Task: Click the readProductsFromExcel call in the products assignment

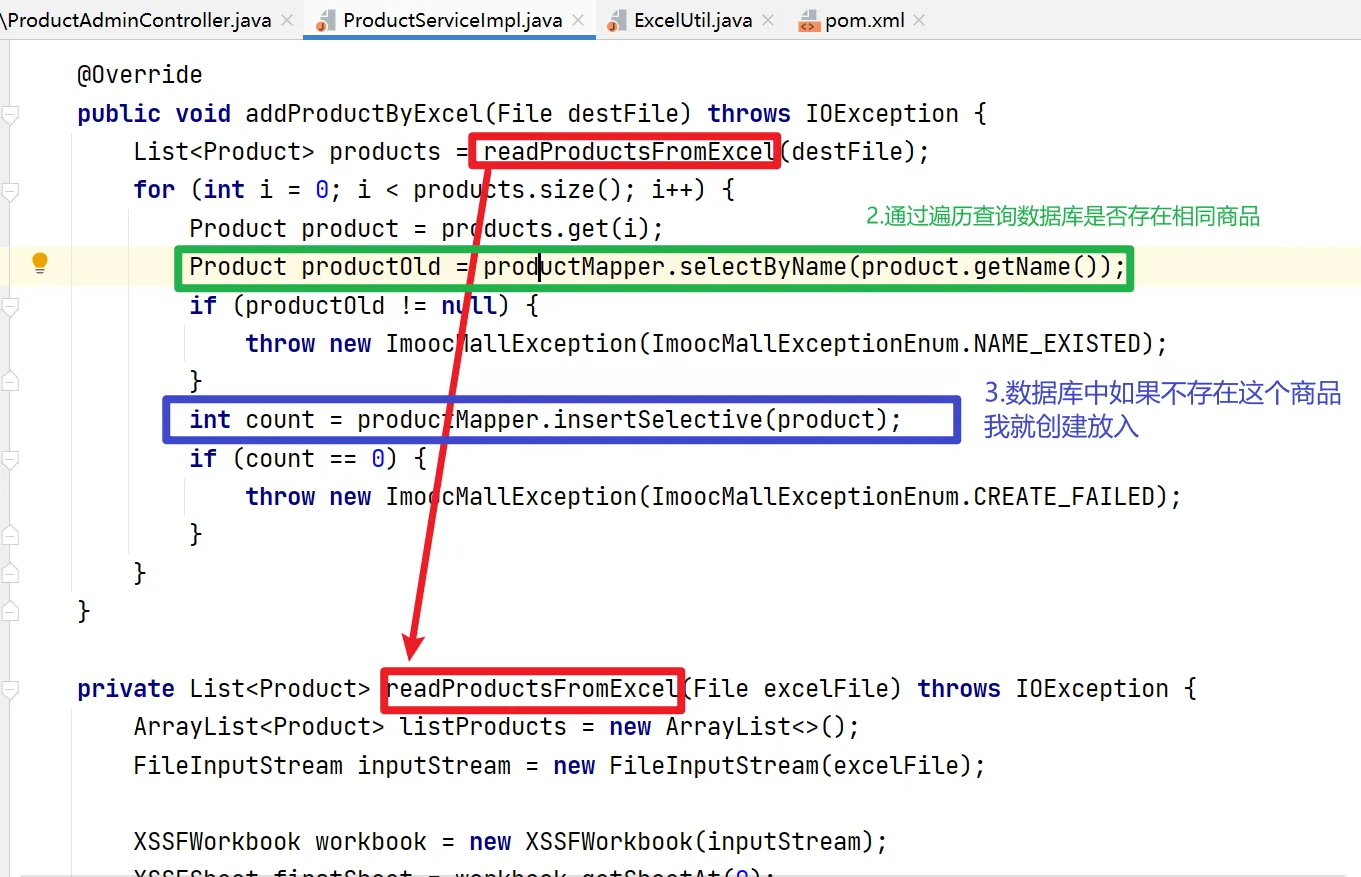Action: [x=629, y=152]
